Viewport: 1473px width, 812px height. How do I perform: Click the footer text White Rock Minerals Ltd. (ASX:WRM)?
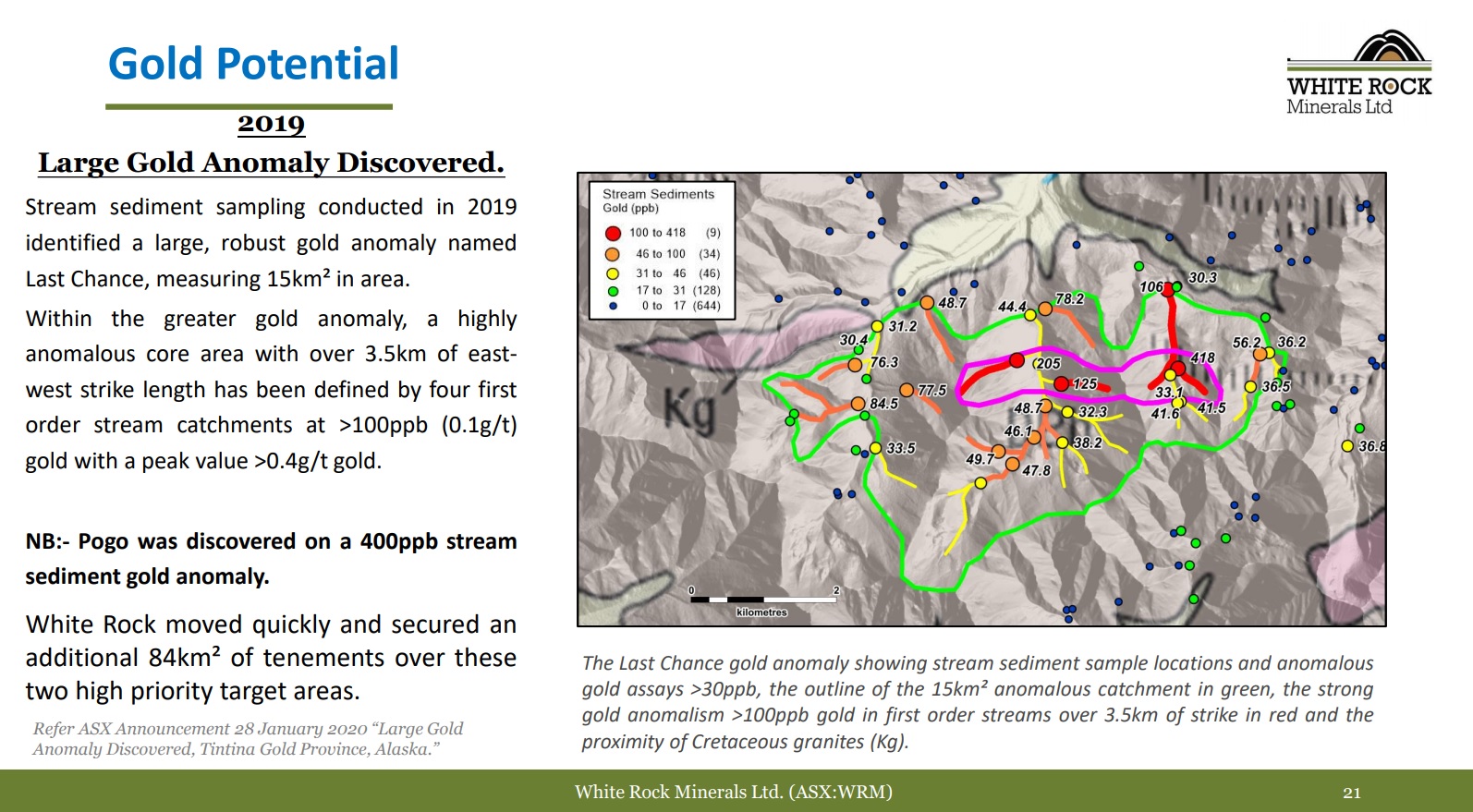[x=734, y=792]
